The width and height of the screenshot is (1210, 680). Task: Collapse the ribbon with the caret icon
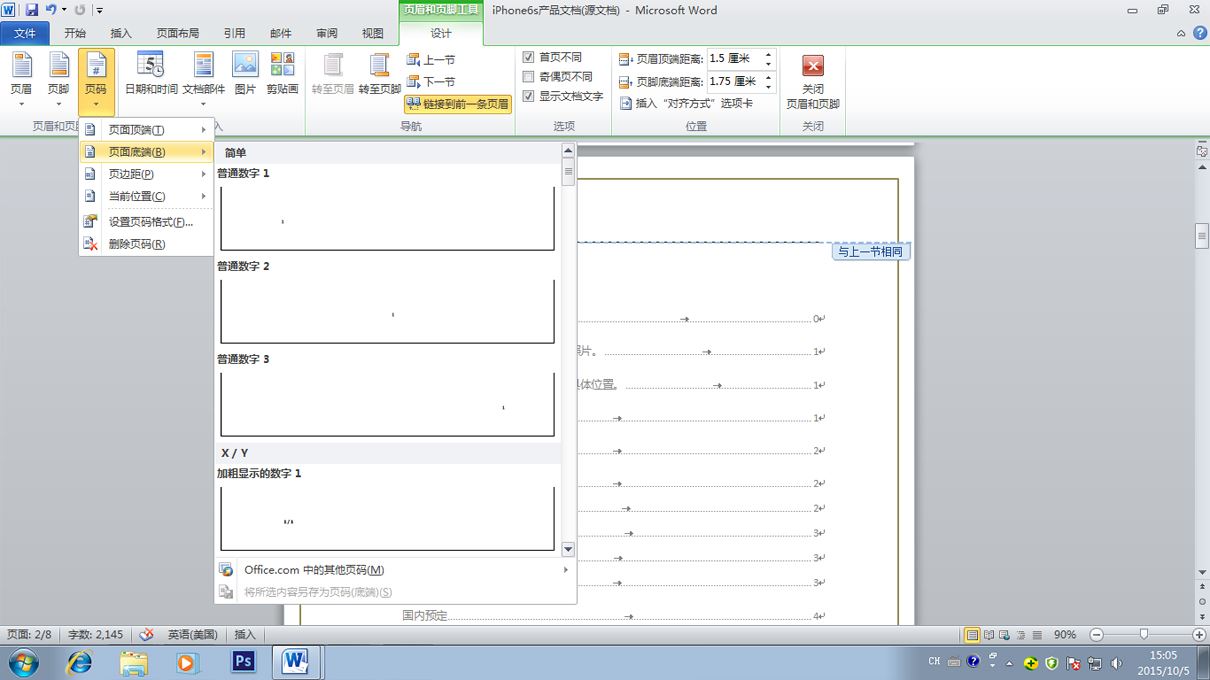(1181, 33)
